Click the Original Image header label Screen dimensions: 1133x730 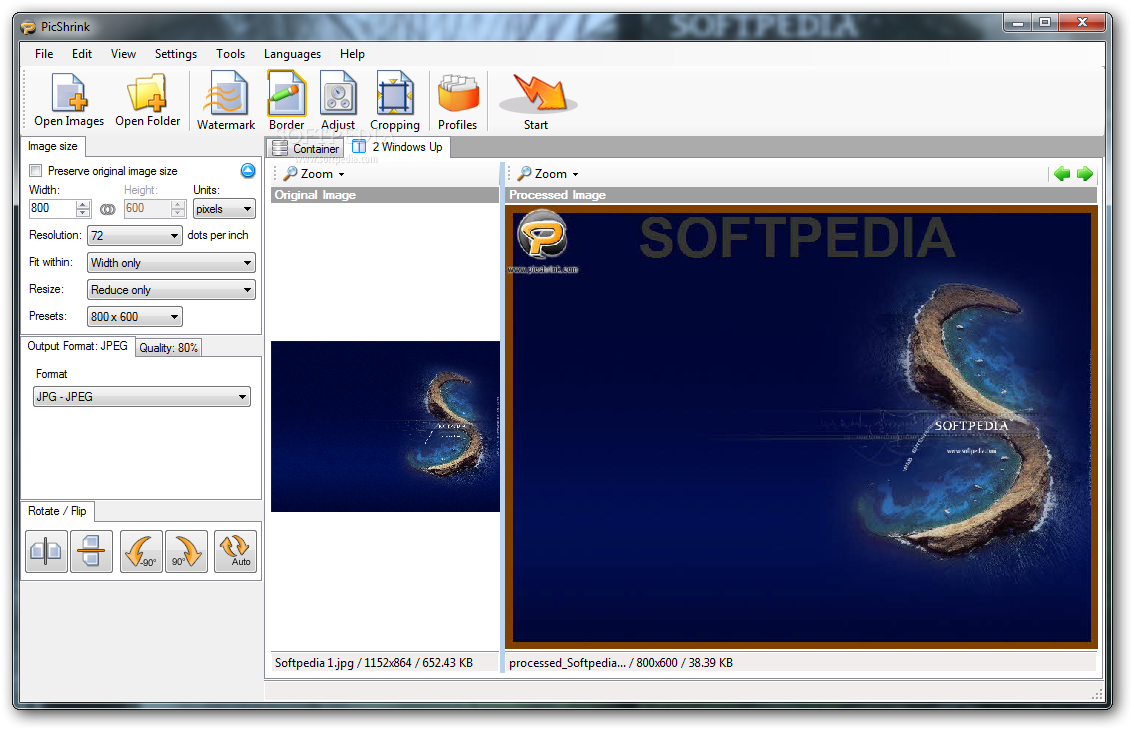click(315, 195)
